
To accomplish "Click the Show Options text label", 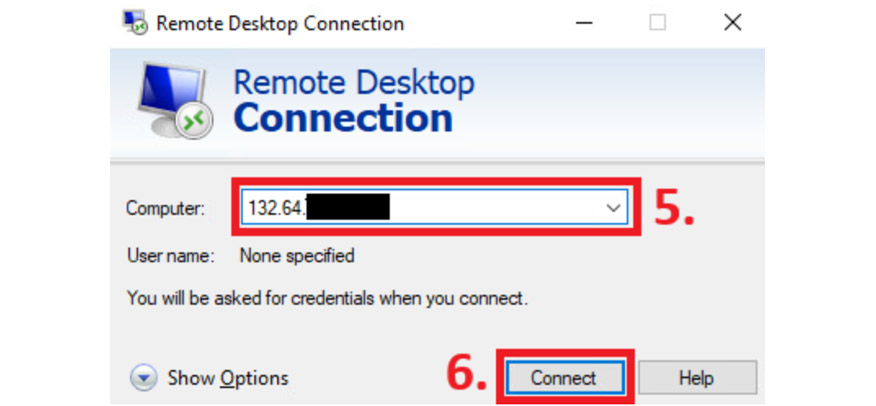I will 228,377.
